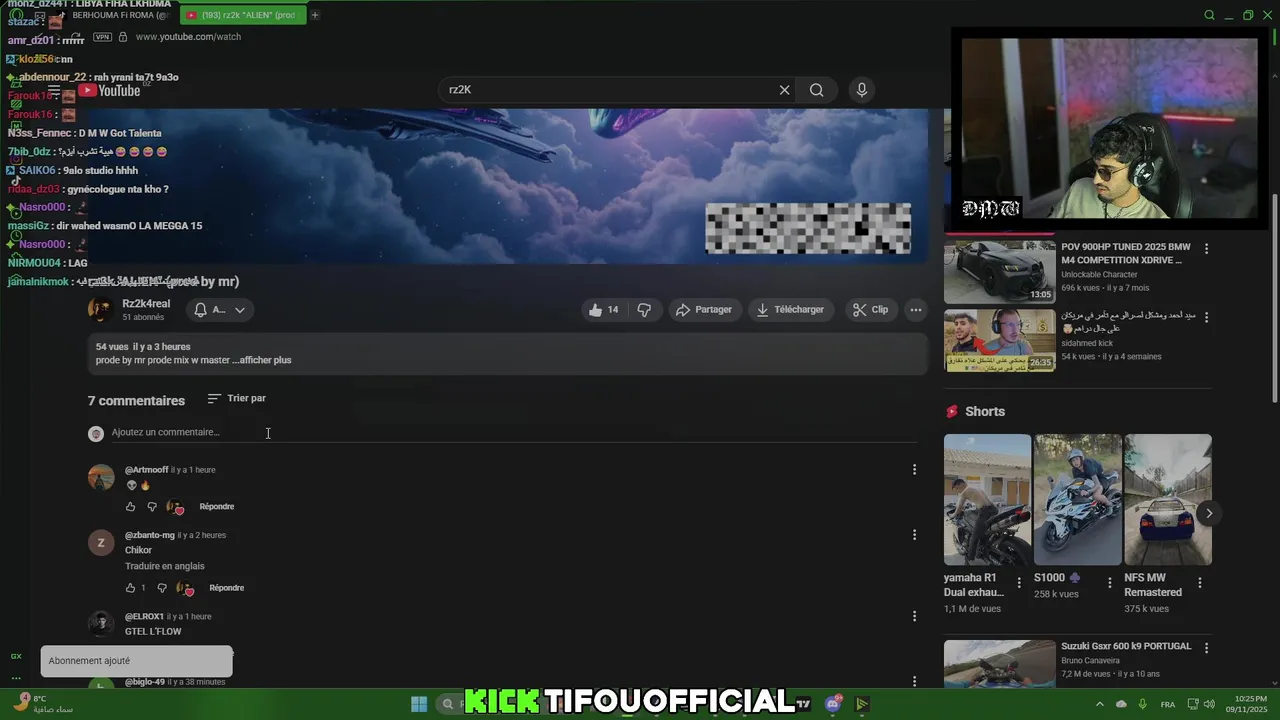Open the YouTube hamburger guide menu
Viewport: 1280px width, 720px height.
click(55, 91)
